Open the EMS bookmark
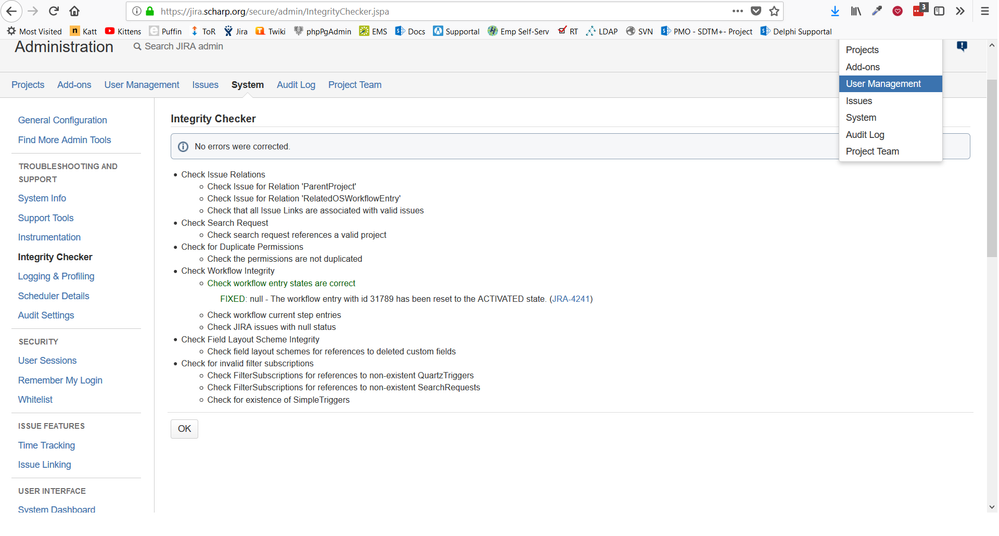Viewport: 999px width, 536px height. (373, 31)
